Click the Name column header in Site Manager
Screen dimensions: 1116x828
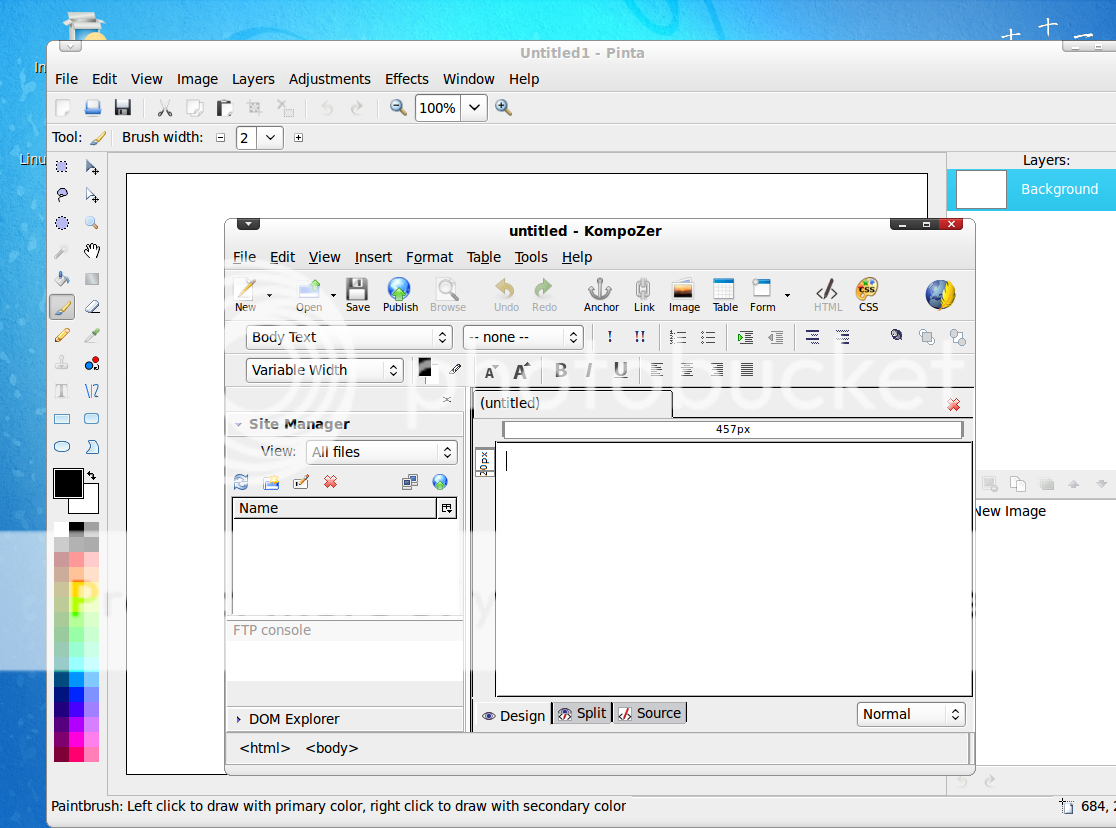coord(335,508)
